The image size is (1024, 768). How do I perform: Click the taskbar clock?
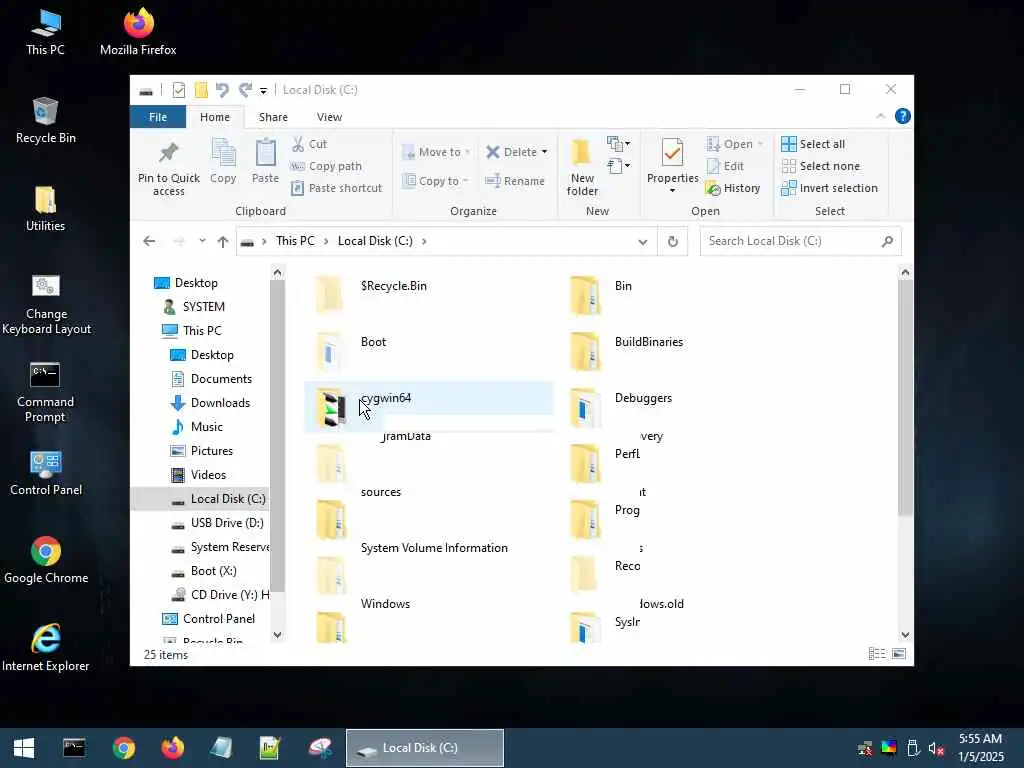pyautogui.click(x=980, y=748)
